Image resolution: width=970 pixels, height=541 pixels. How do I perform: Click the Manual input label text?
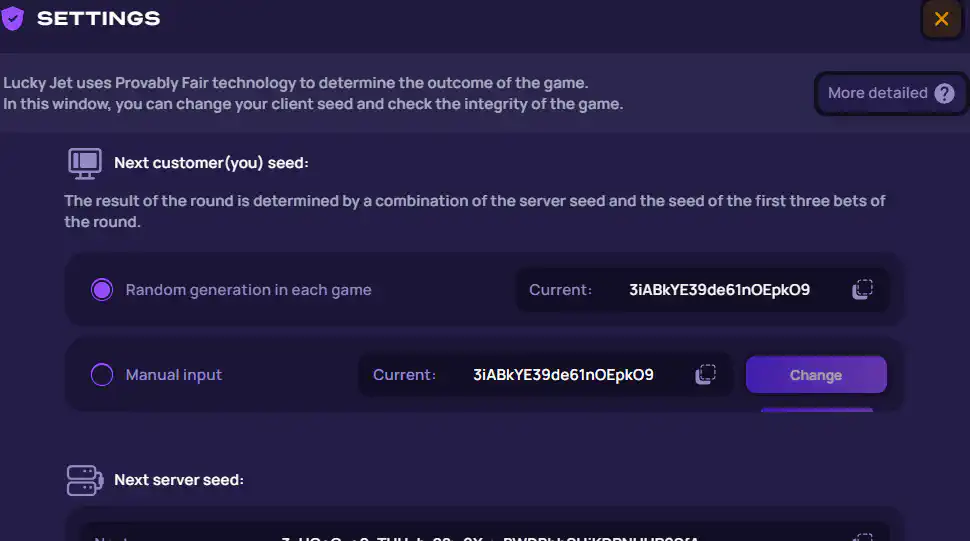[174, 375]
